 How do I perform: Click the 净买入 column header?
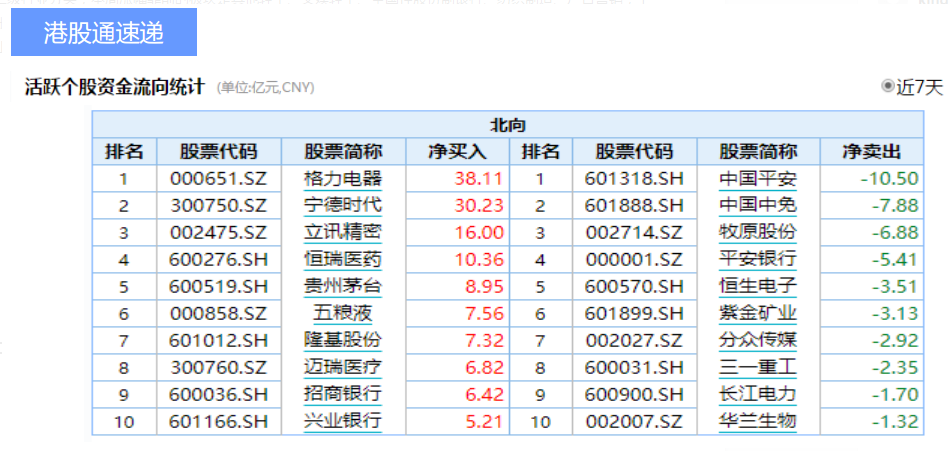(x=457, y=152)
